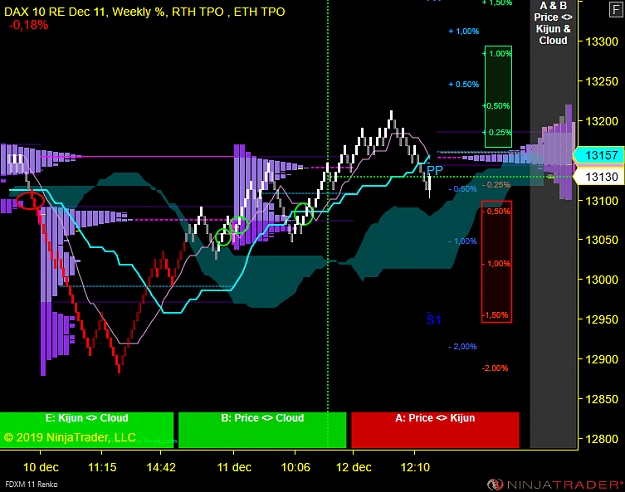Viewport: 625px width, 492px height.
Task: Click the FDXM 11 Renko label
Action: [x=31, y=484]
